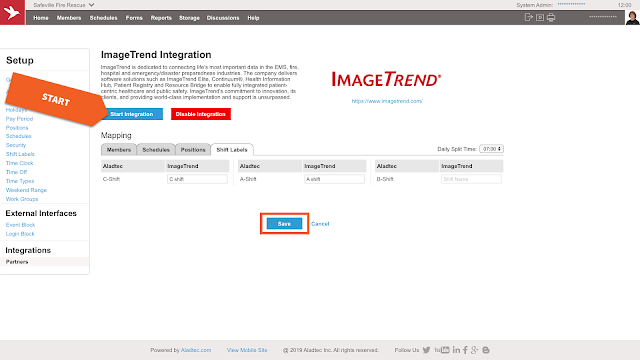Click the C-Shift label text
The image size is (640, 360).
click(111, 179)
